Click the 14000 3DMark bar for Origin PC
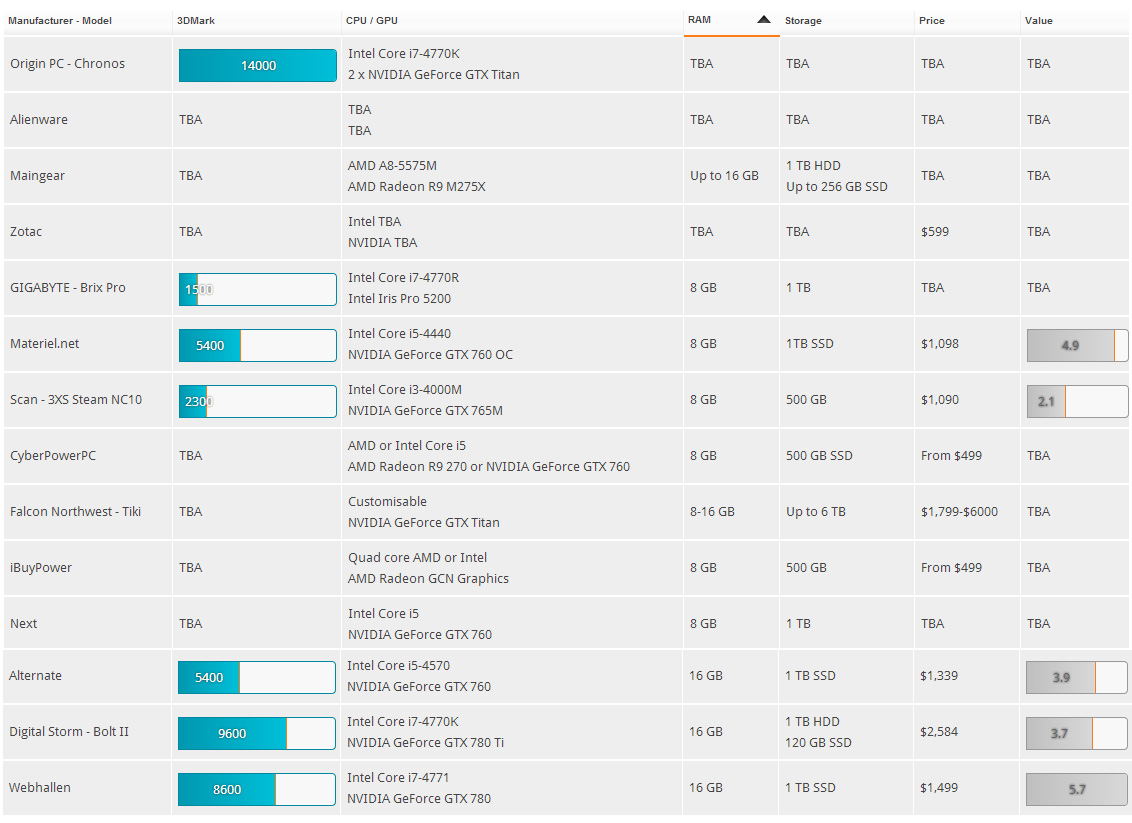The image size is (1132, 823). (258, 66)
